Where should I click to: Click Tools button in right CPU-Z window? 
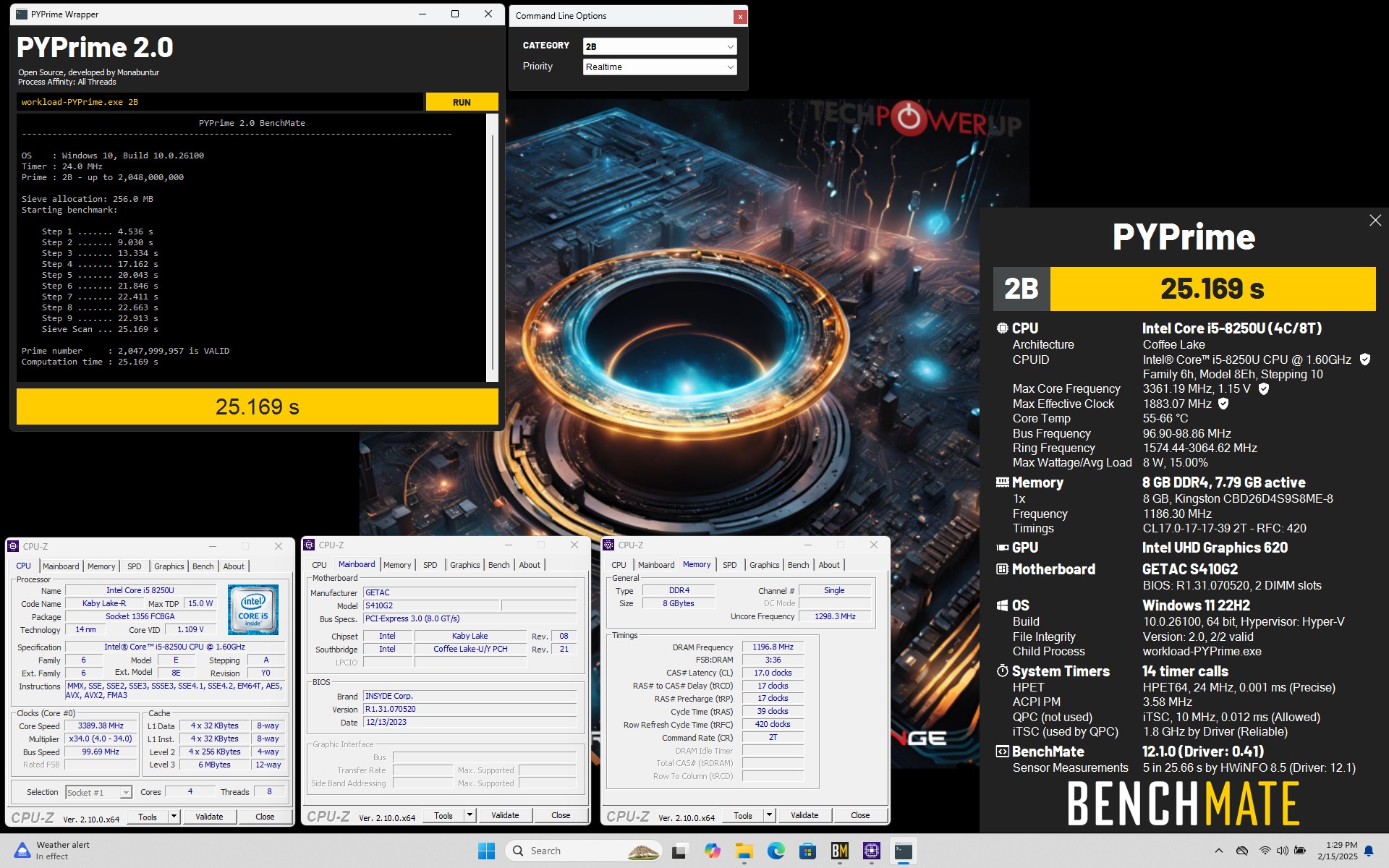[x=743, y=815]
